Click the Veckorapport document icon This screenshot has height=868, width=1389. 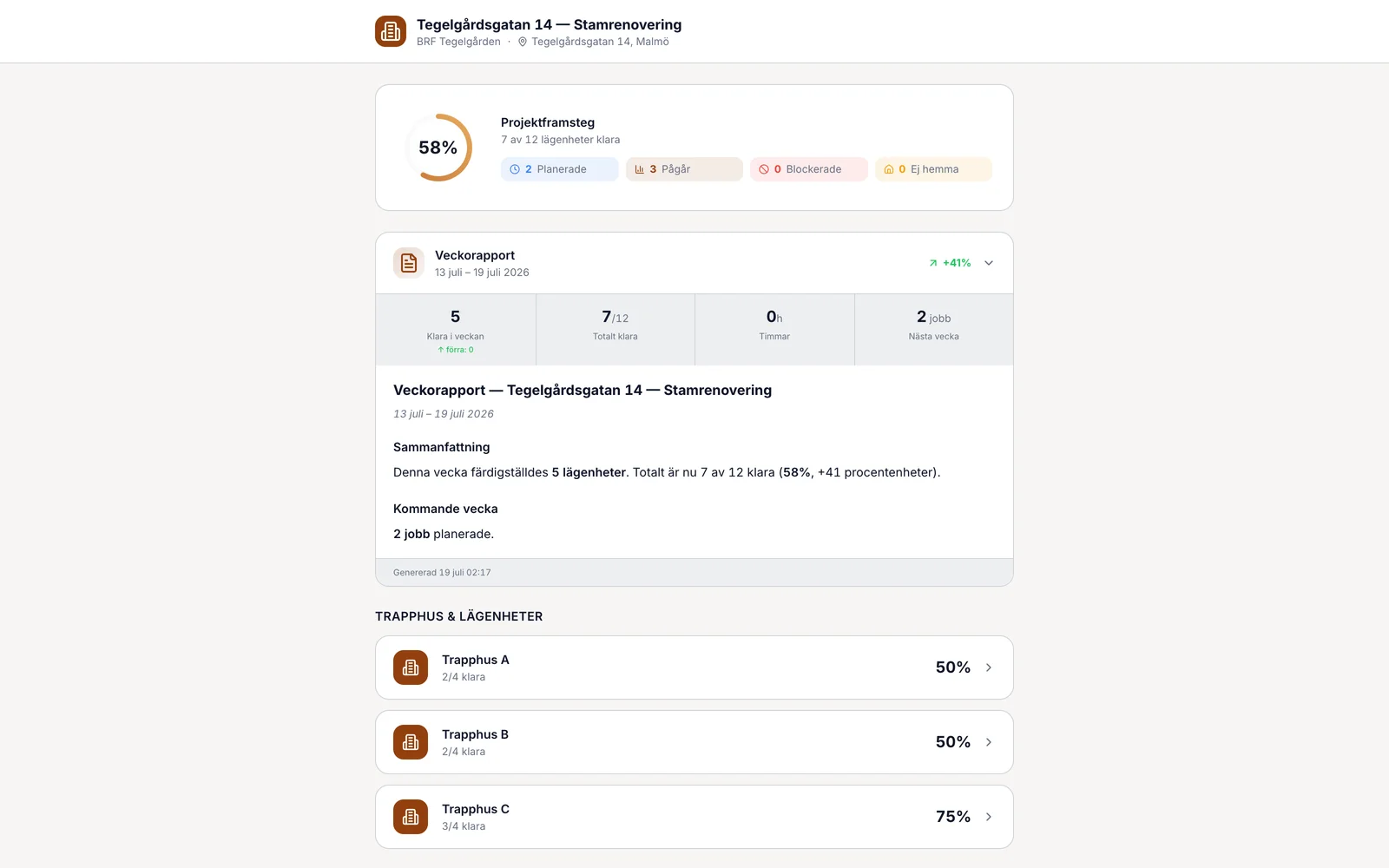409,263
